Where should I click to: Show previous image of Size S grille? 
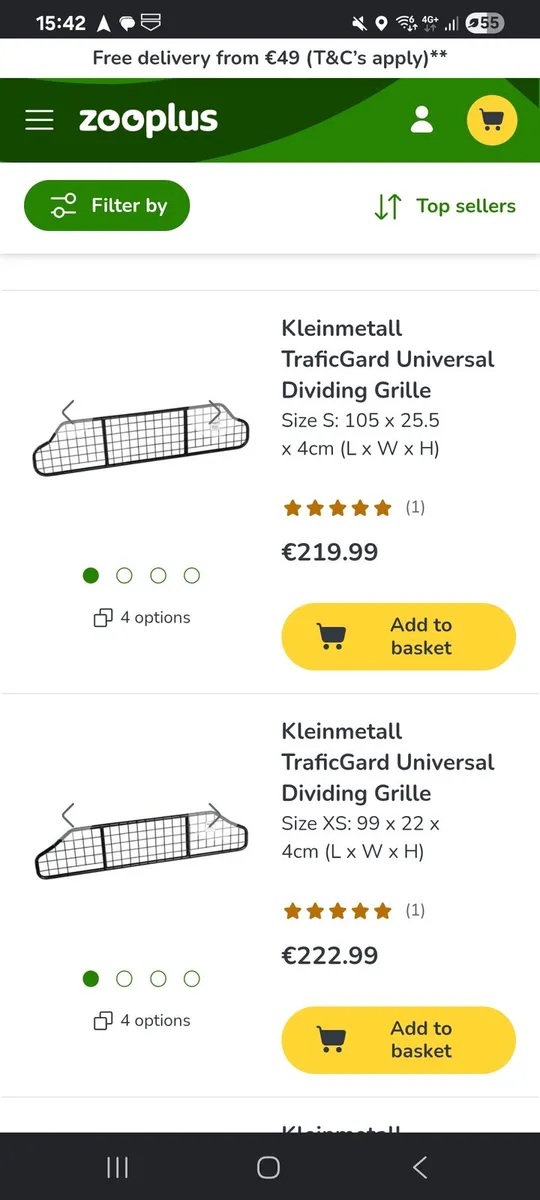pyautogui.click(x=68, y=411)
